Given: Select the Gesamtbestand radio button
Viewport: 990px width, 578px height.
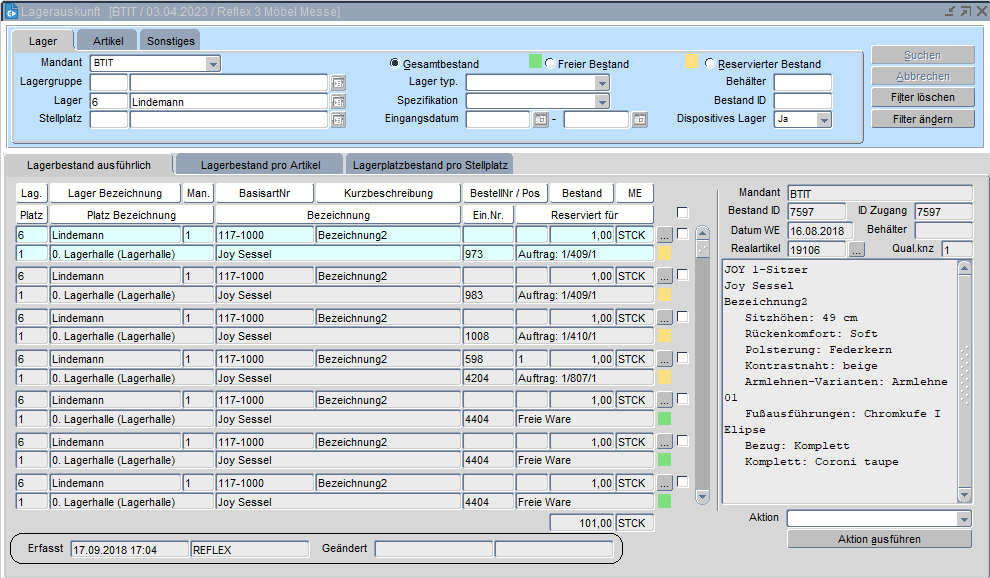Looking at the screenshot, I should tap(395, 63).
